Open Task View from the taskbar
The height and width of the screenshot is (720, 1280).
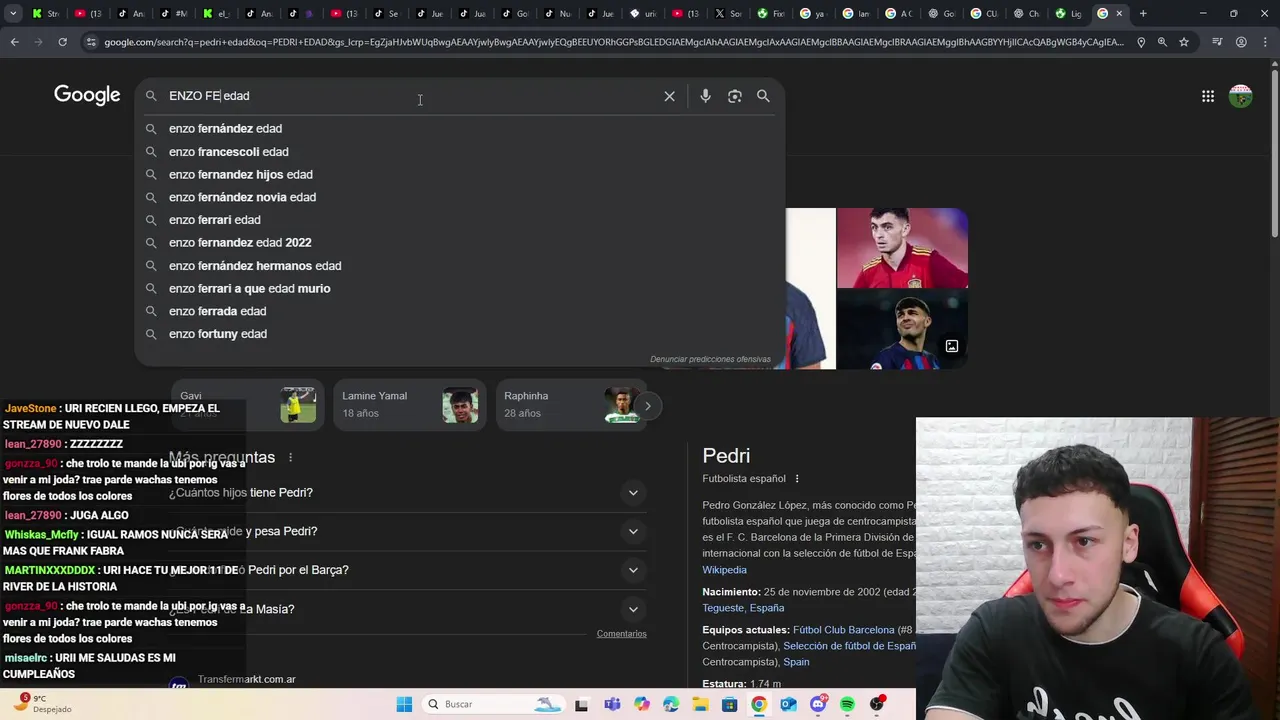click(x=582, y=704)
